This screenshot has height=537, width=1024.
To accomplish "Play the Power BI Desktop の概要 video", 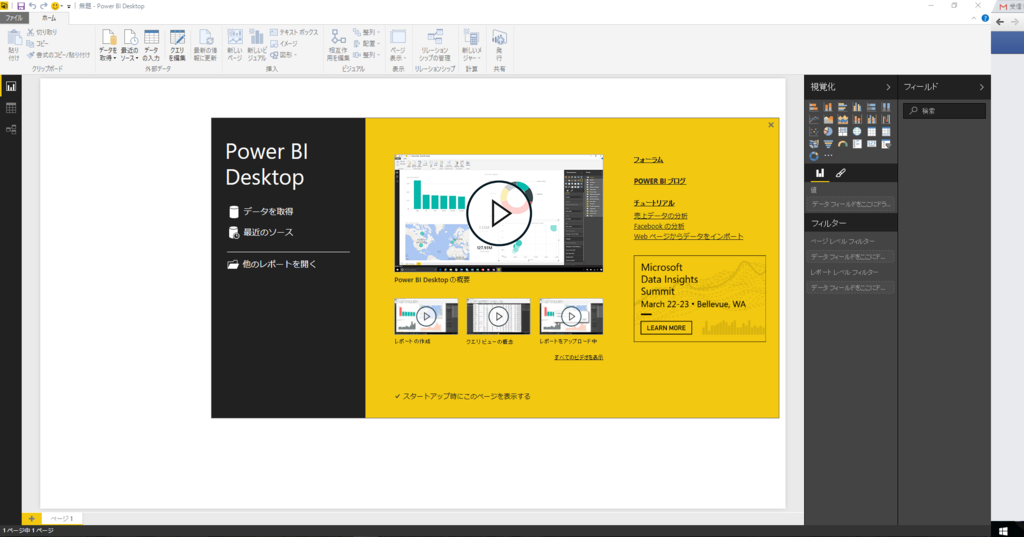I will [x=499, y=213].
